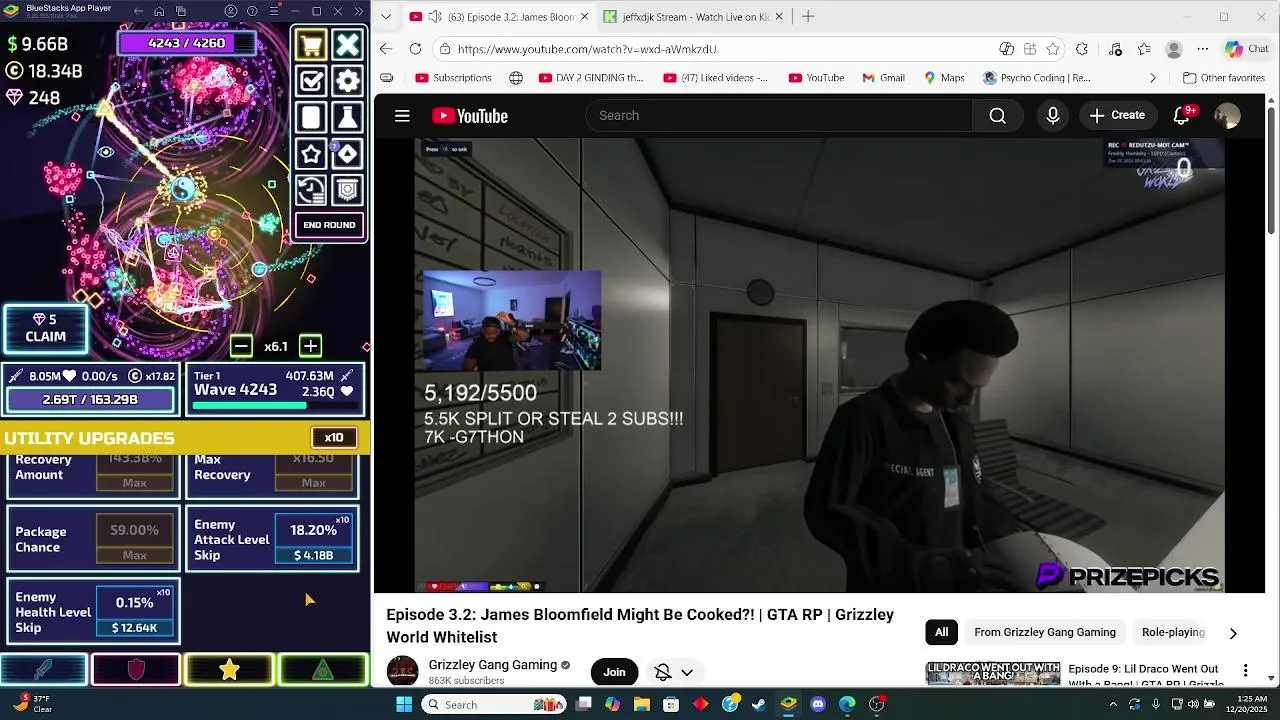
Task: Open Gmail bookmark
Action: pos(883,78)
